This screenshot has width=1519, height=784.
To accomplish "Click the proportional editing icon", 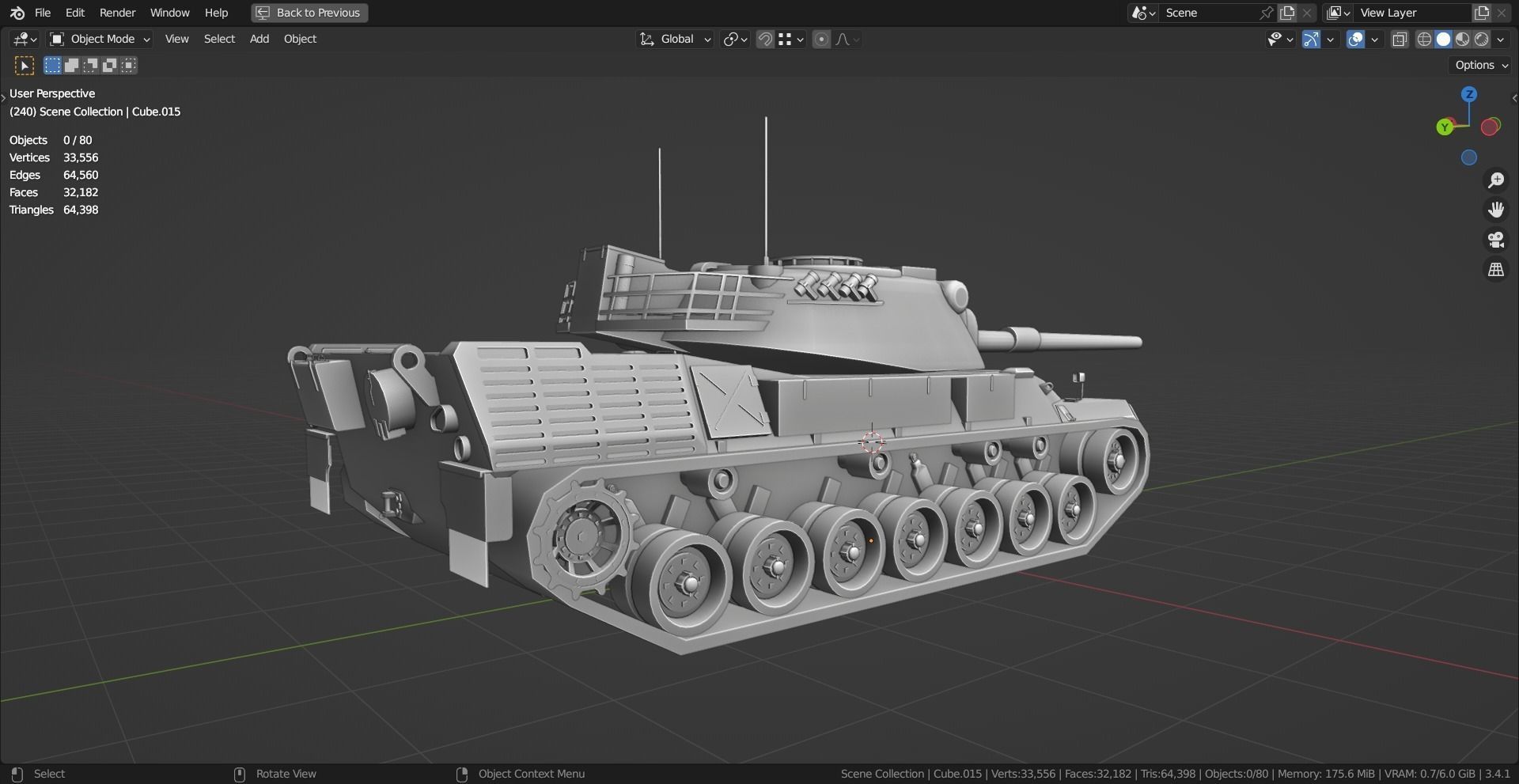I will click(821, 39).
